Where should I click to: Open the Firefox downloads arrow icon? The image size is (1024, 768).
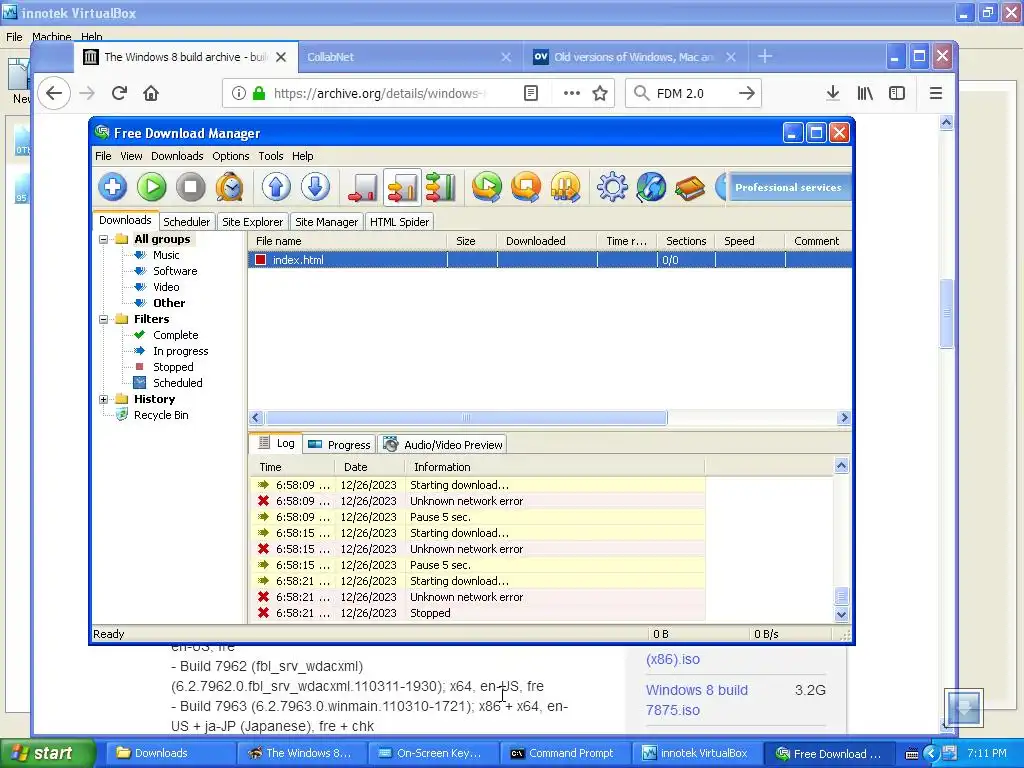(x=833, y=93)
